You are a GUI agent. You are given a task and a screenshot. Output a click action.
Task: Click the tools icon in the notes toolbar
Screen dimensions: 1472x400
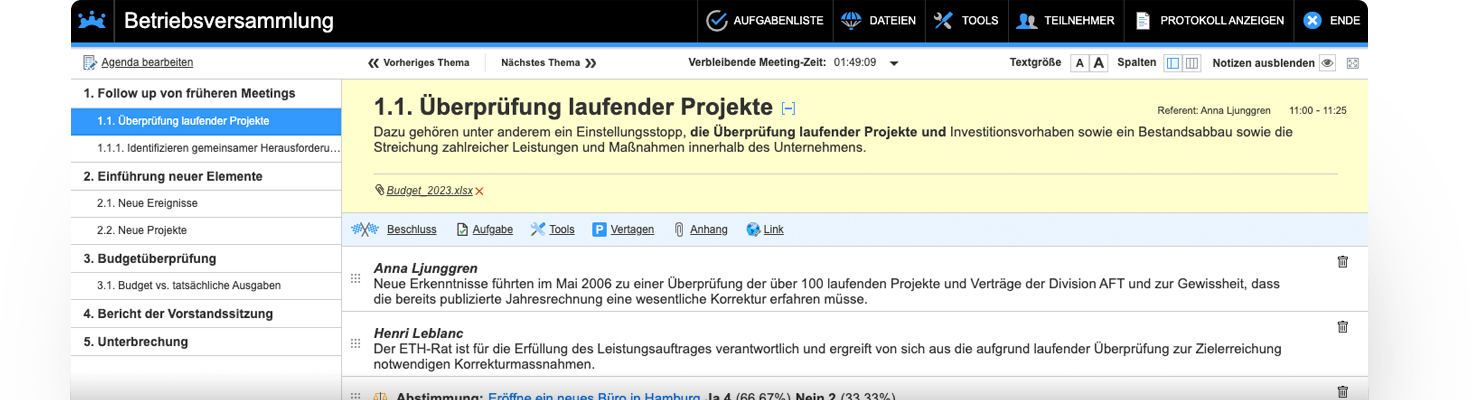point(538,229)
